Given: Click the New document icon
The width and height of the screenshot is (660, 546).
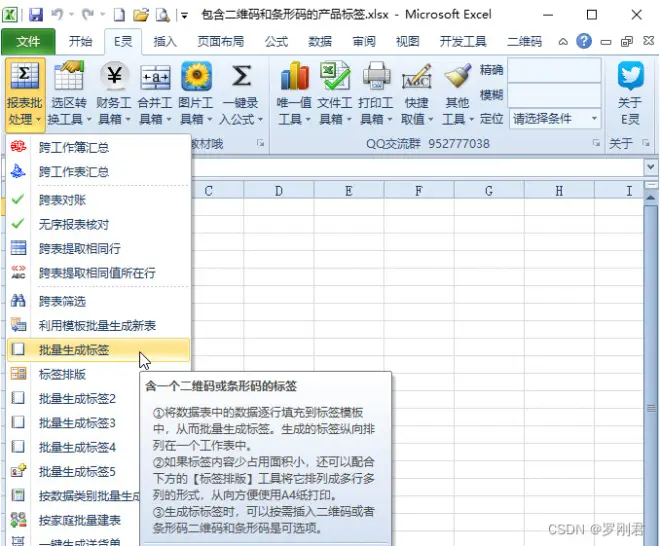Looking at the screenshot, I should [x=120, y=15].
